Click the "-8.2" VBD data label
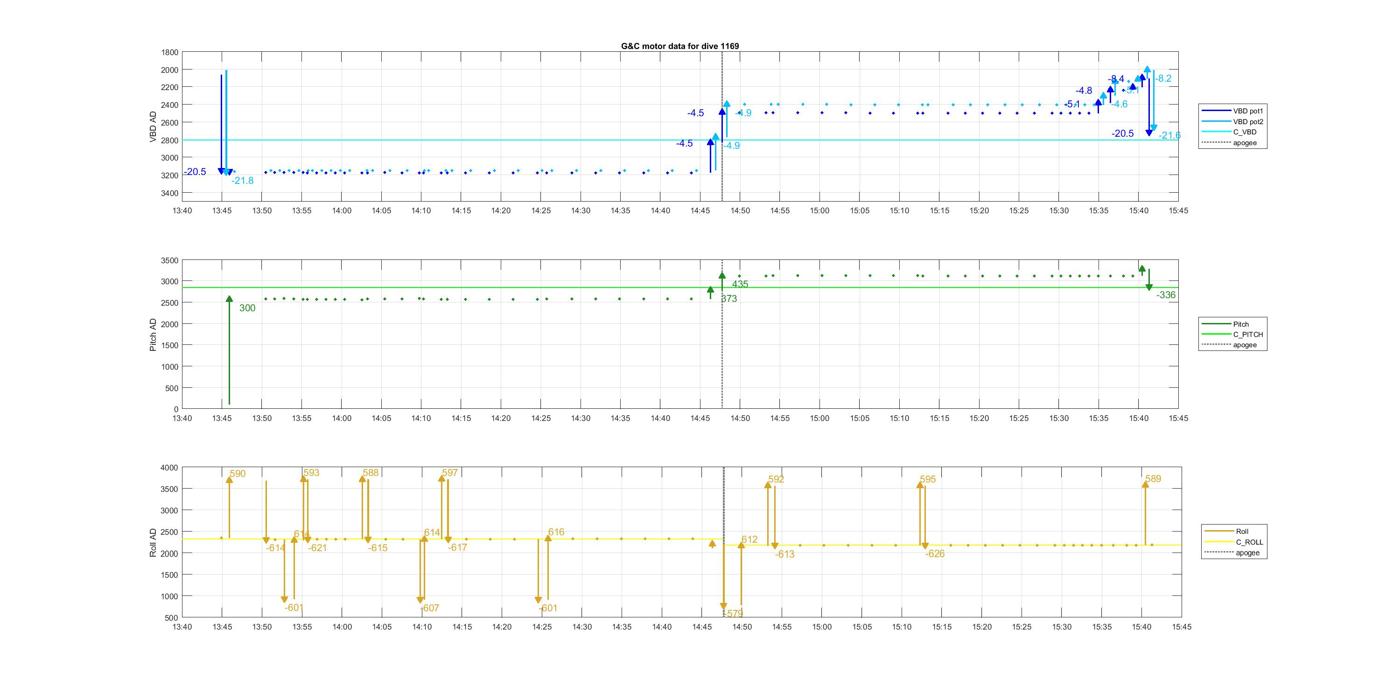 pyautogui.click(x=1163, y=78)
